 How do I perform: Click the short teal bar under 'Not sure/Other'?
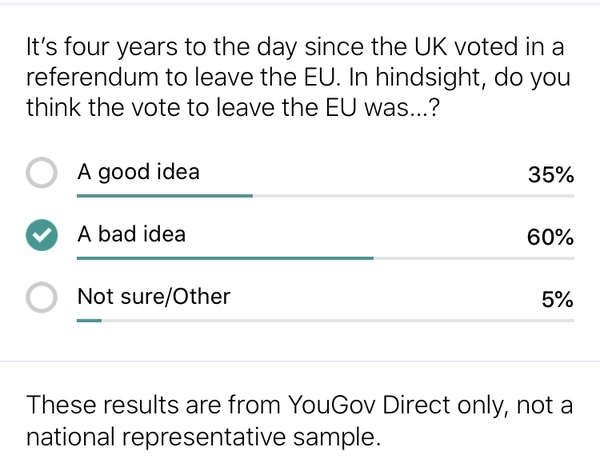90,320
